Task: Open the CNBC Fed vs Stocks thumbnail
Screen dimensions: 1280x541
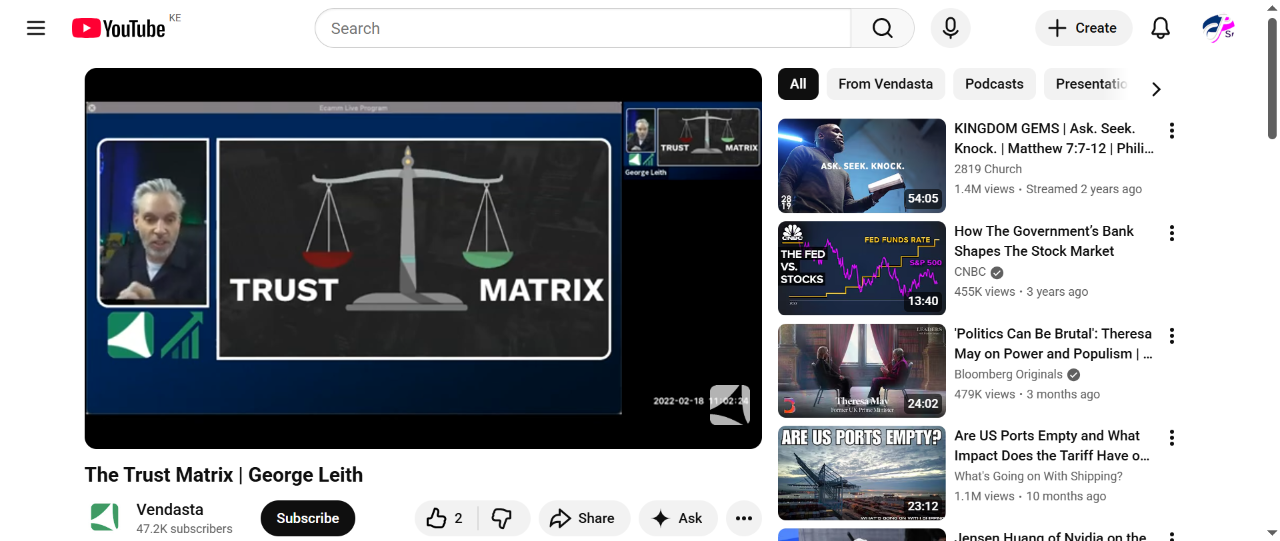Action: click(861, 268)
